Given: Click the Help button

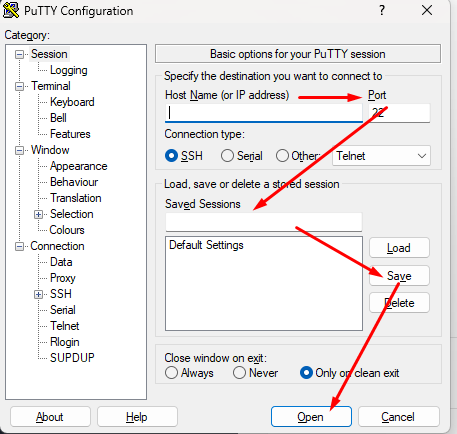Looking at the screenshot, I should coord(137,417).
